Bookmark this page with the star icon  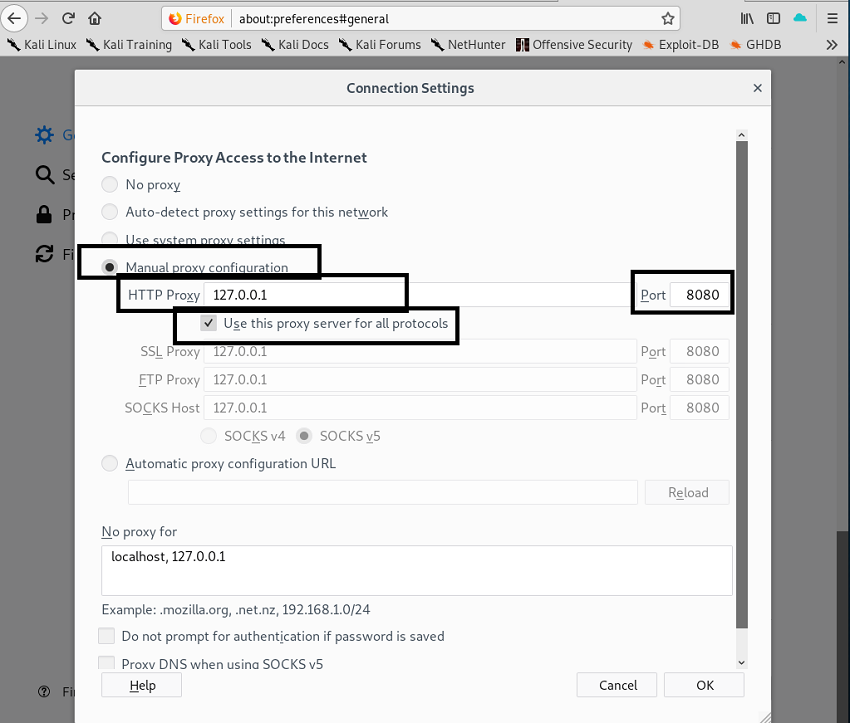click(x=668, y=19)
